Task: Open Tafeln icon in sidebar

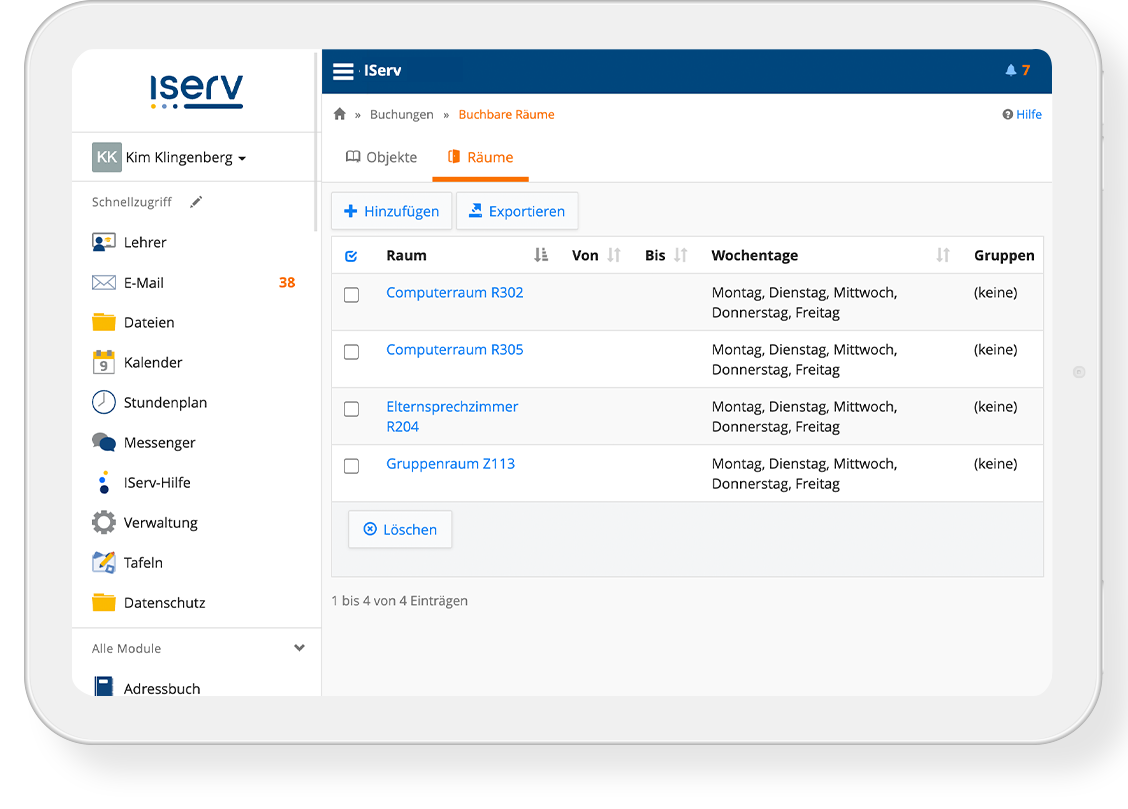Action: pos(104,562)
